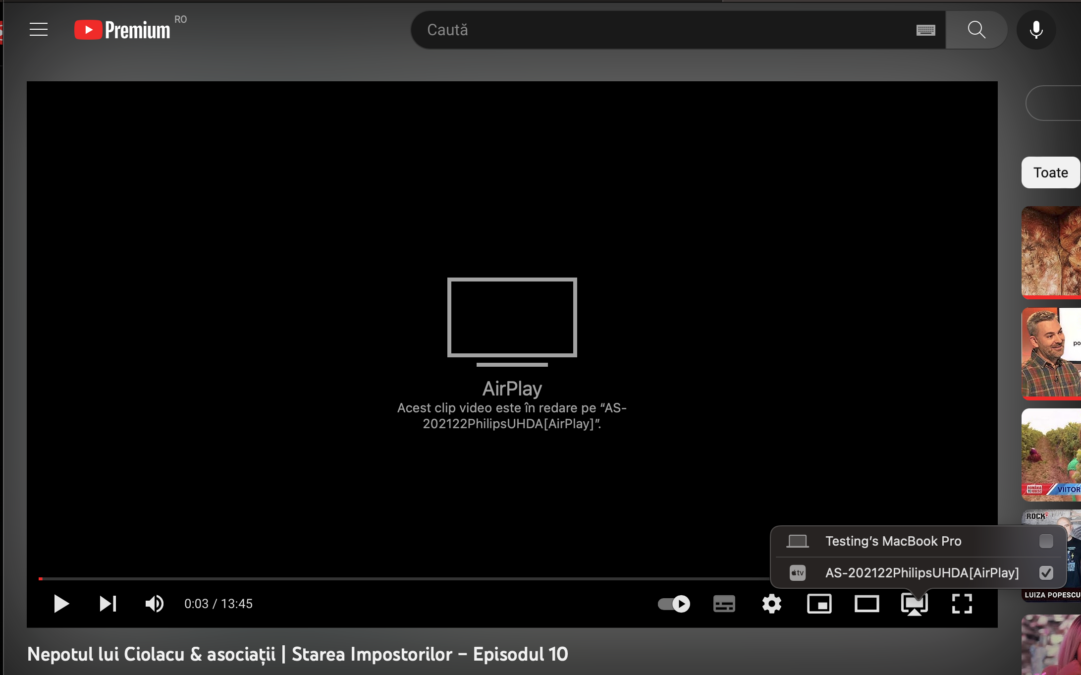
Task: Toggle the autoplay switch in the player
Action: click(673, 603)
